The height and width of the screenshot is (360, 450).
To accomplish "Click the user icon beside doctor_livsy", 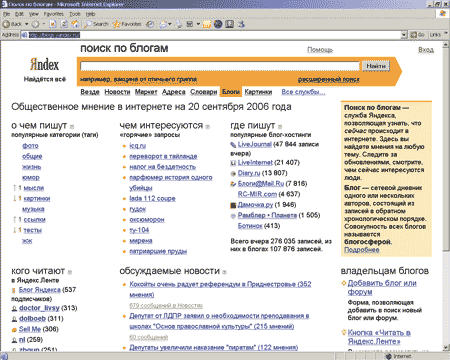I will [14, 309].
